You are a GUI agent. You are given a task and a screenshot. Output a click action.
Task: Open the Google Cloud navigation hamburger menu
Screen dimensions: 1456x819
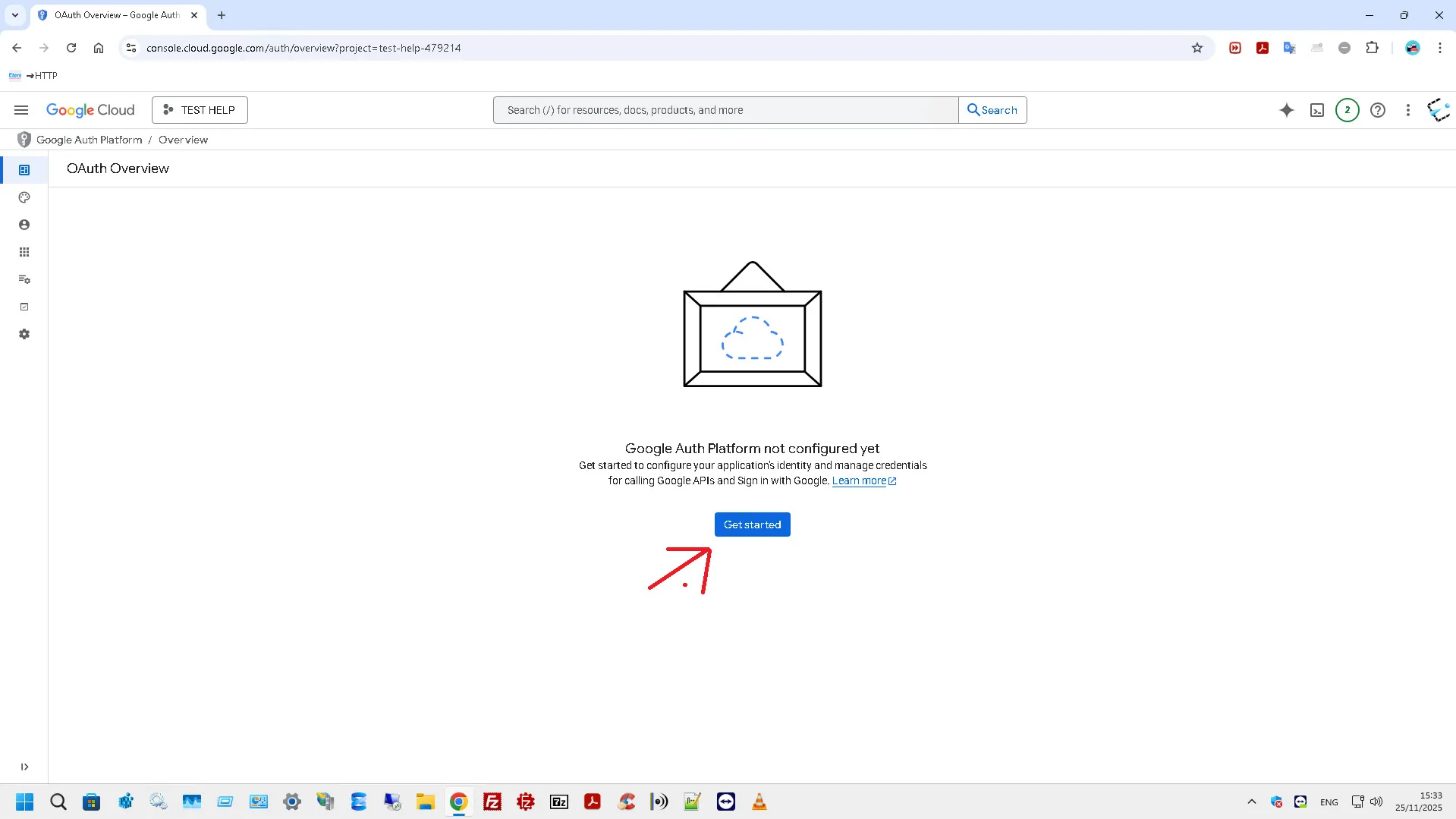click(21, 110)
